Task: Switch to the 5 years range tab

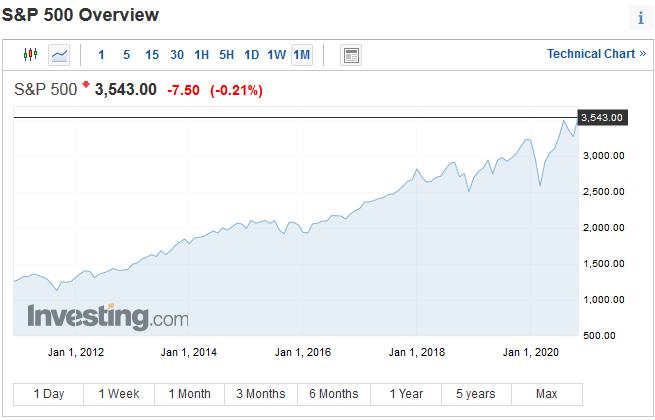Action: pyautogui.click(x=474, y=393)
